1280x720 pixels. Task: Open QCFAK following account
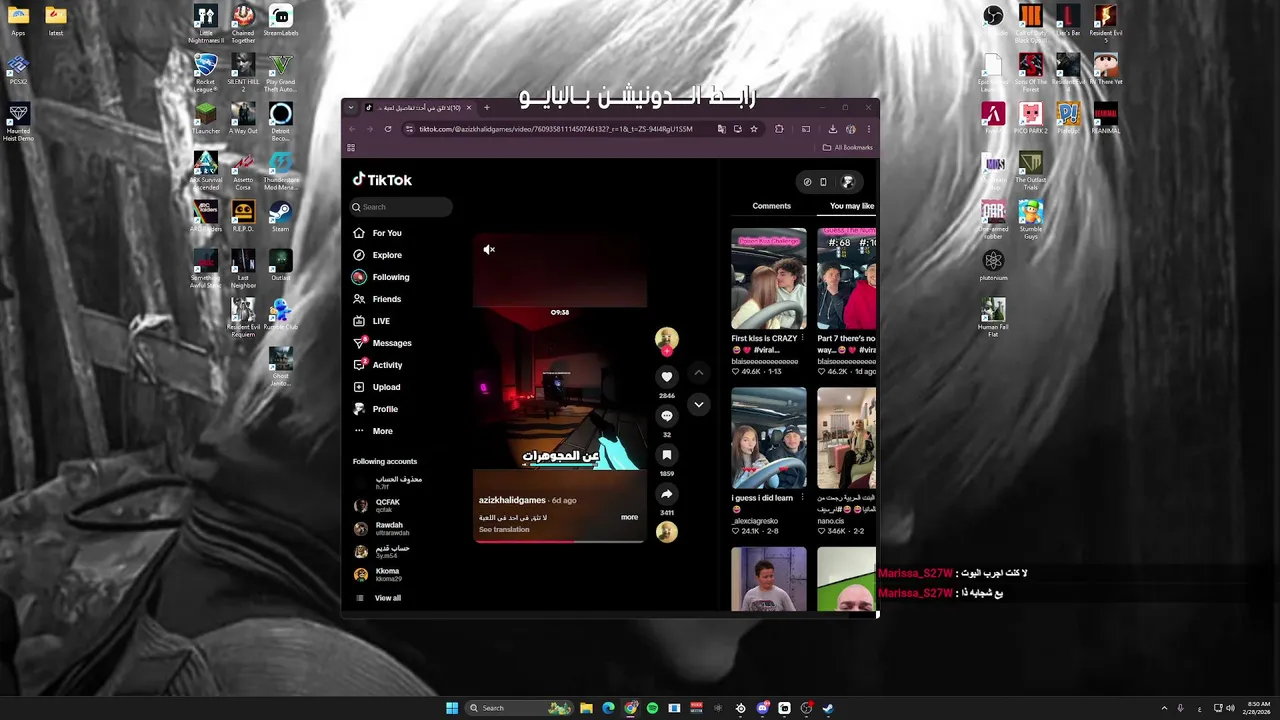pyautogui.click(x=388, y=505)
